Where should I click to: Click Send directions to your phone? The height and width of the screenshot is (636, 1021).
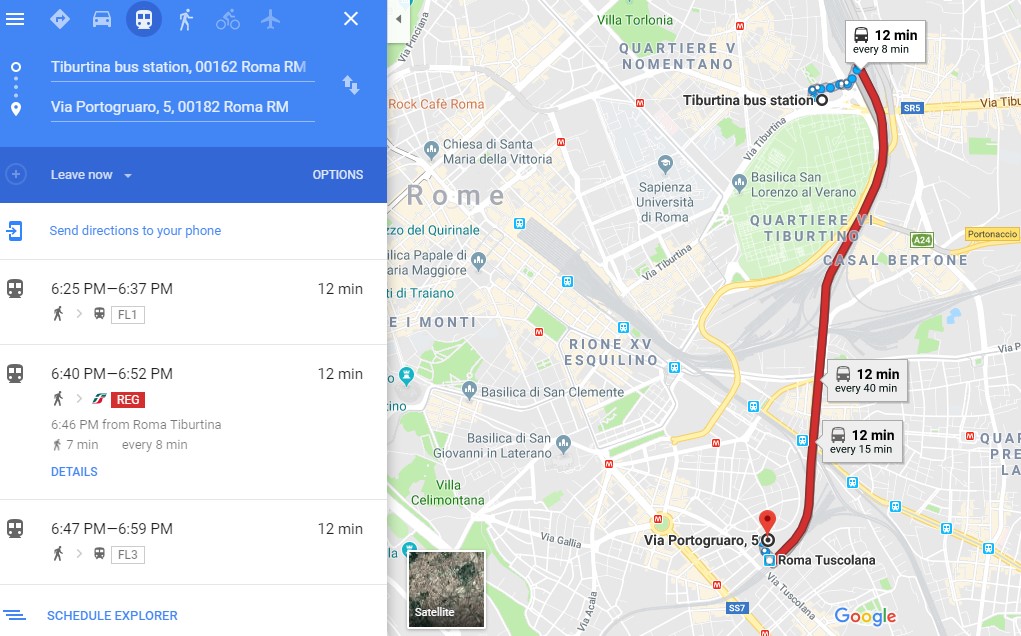(x=135, y=230)
